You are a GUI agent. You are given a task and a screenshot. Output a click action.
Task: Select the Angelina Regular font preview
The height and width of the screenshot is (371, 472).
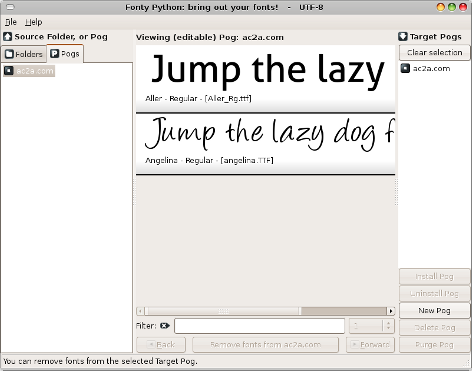[x=265, y=144]
